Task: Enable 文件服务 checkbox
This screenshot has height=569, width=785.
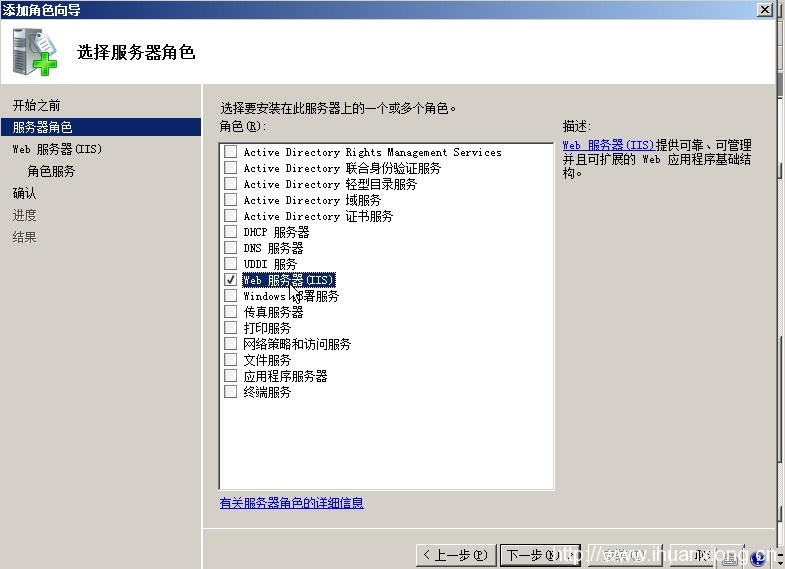Action: [x=230, y=360]
